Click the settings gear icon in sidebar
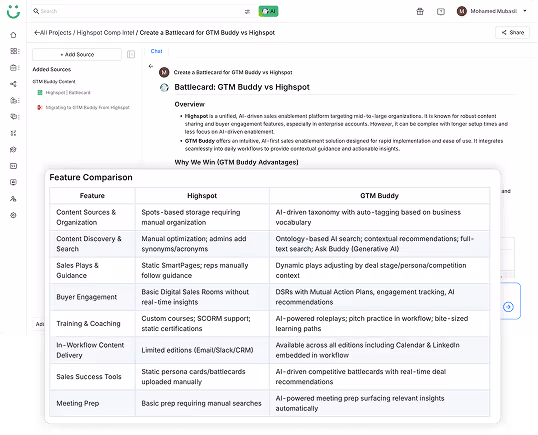The height and width of the screenshot is (435, 538). click(x=13, y=215)
